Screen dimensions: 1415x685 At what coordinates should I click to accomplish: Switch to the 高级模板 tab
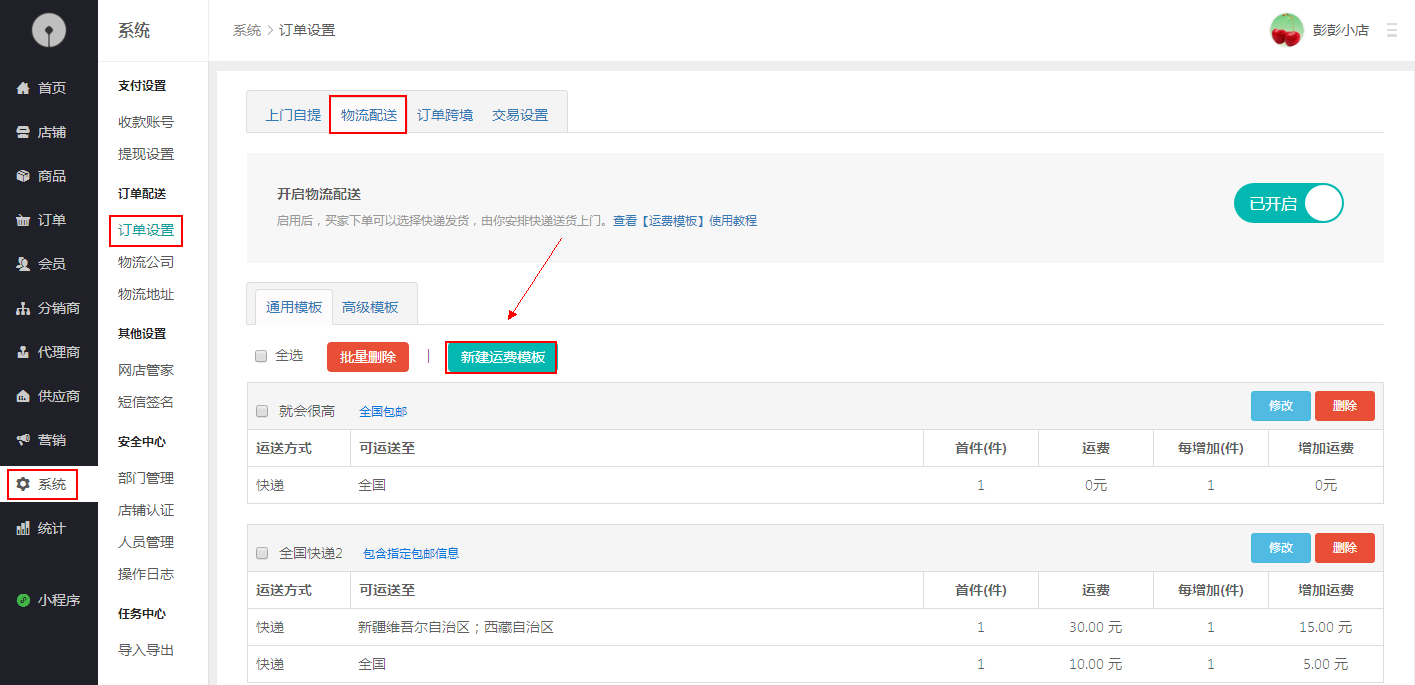[370, 307]
